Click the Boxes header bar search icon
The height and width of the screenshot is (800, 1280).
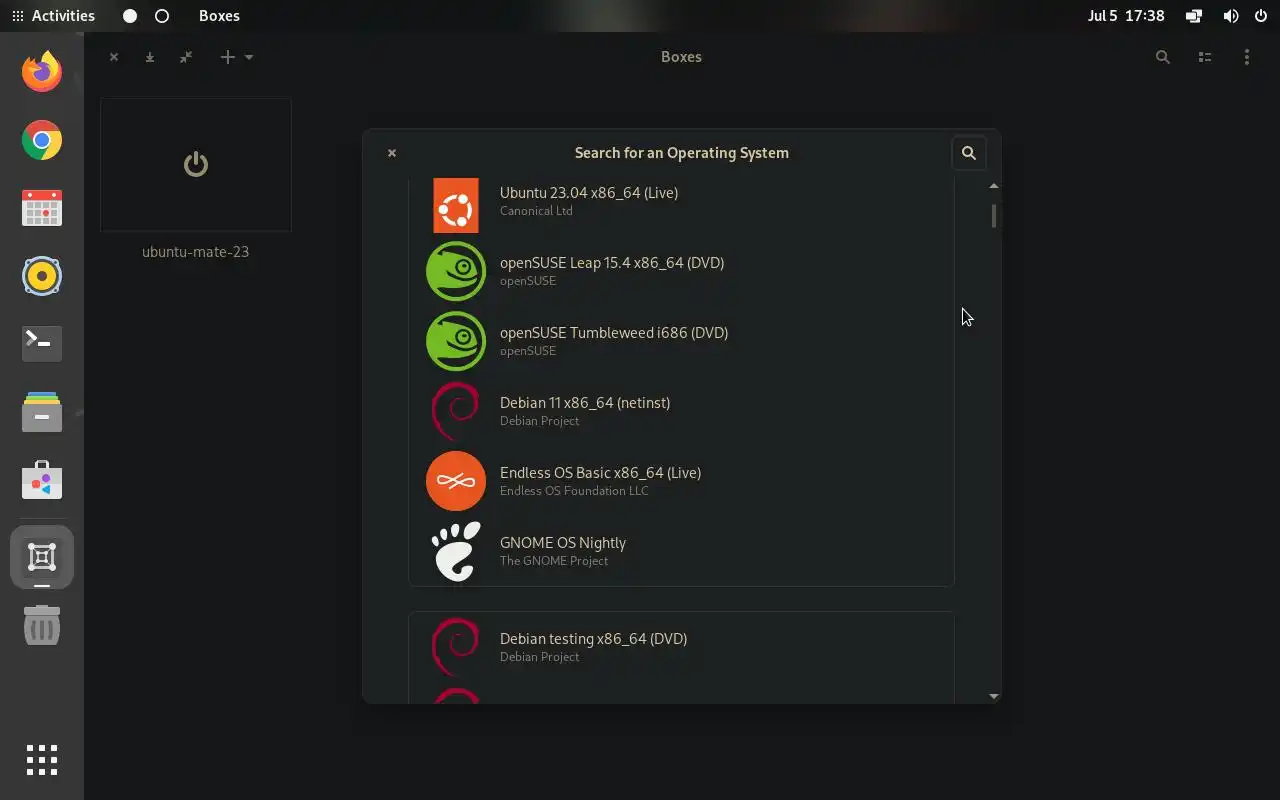pos(1162,57)
